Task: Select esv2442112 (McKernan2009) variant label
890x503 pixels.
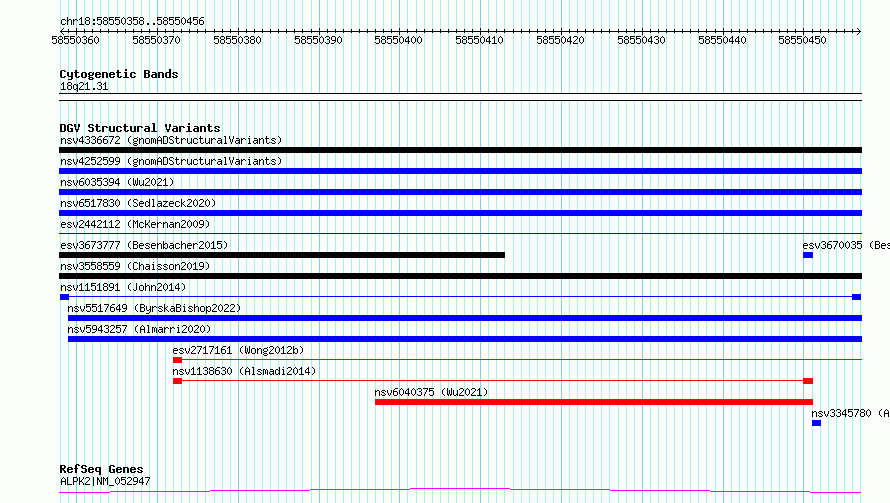Action: (x=135, y=224)
